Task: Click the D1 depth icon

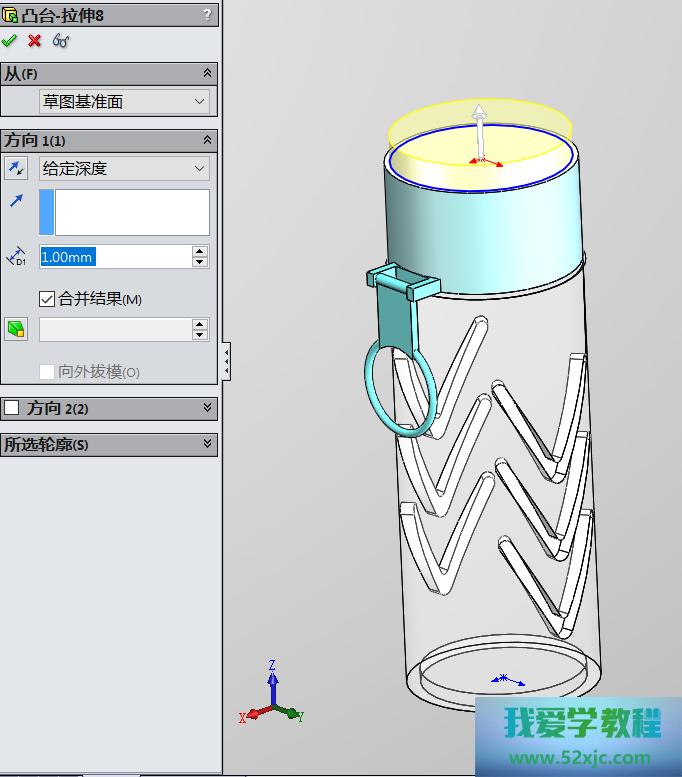Action: pos(16,258)
